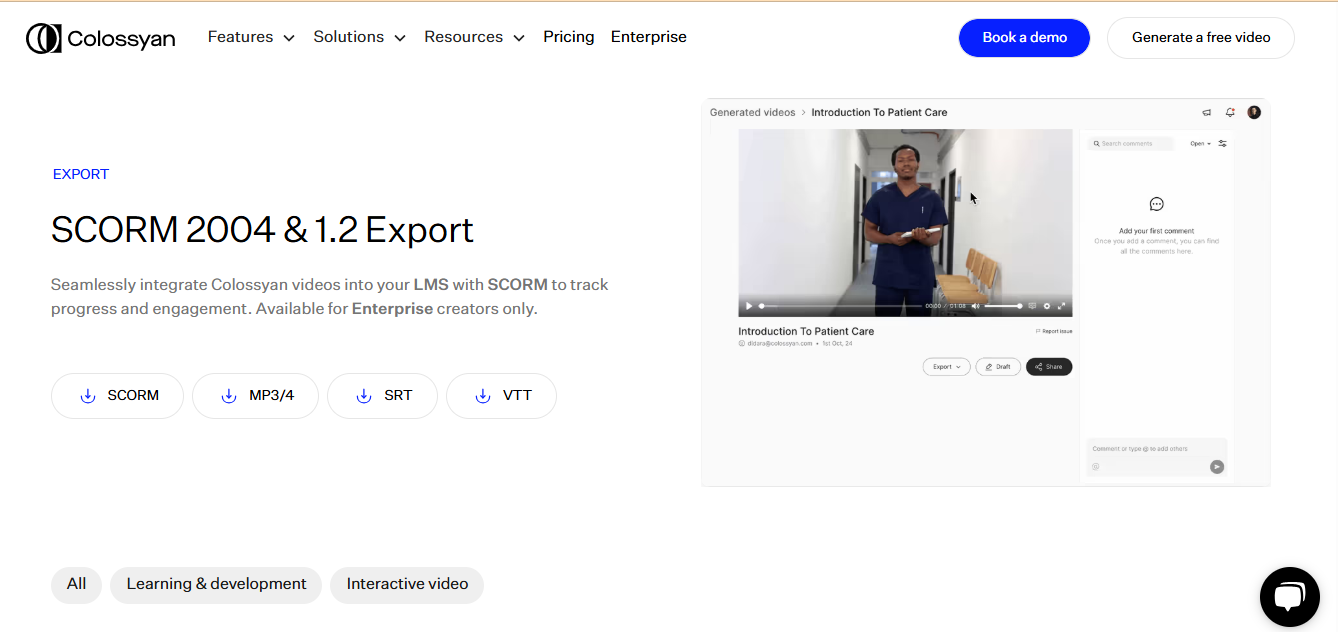
Task: Click the SCORM pill button label
Action: (133, 396)
